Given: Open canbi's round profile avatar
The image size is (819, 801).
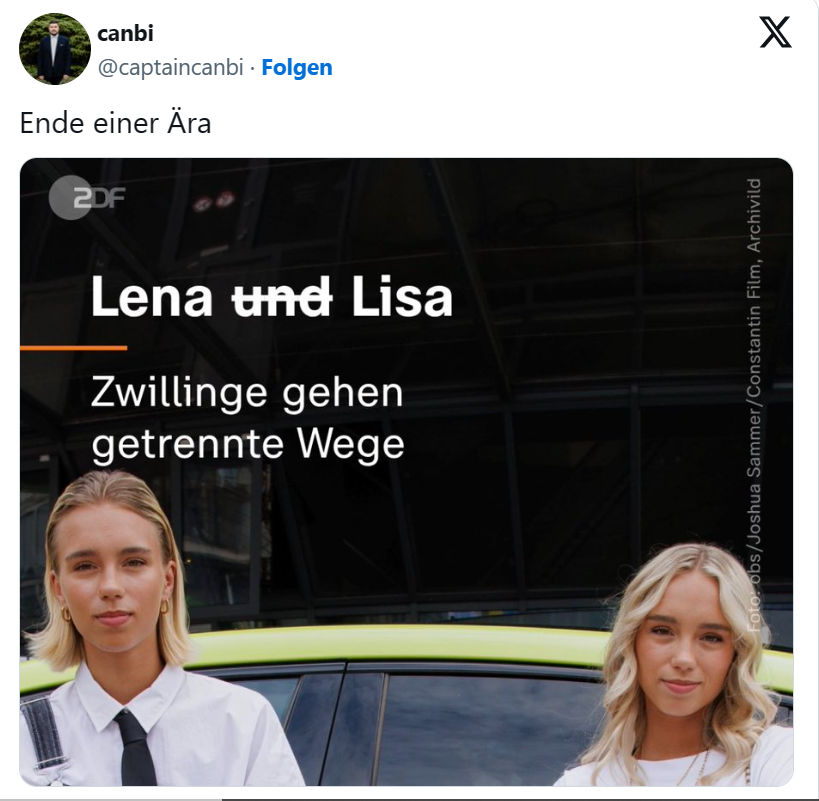Looking at the screenshot, I should (x=55, y=49).
